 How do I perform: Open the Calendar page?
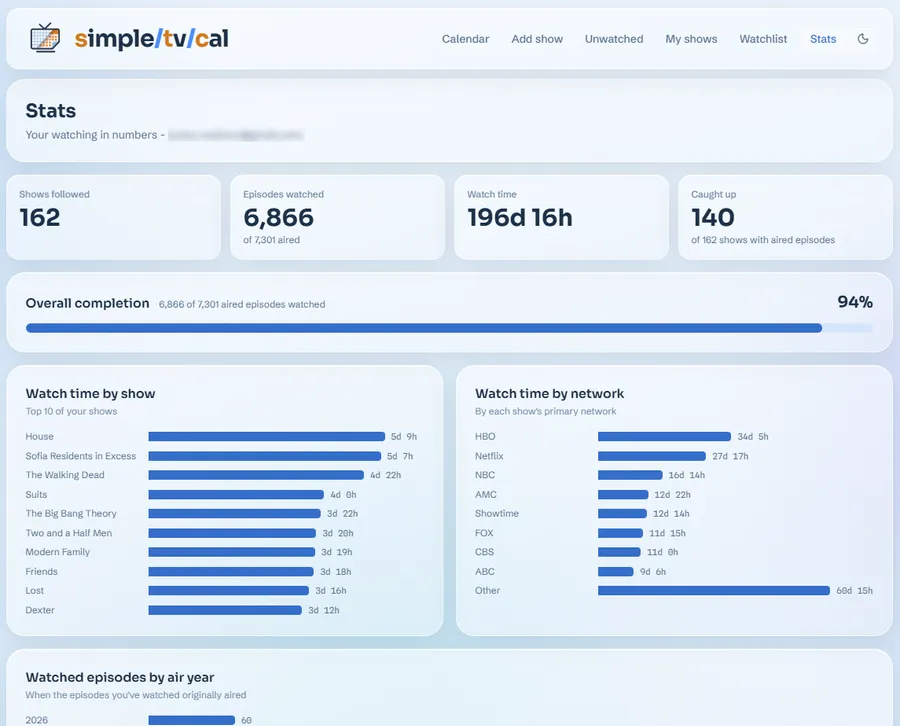[465, 39]
